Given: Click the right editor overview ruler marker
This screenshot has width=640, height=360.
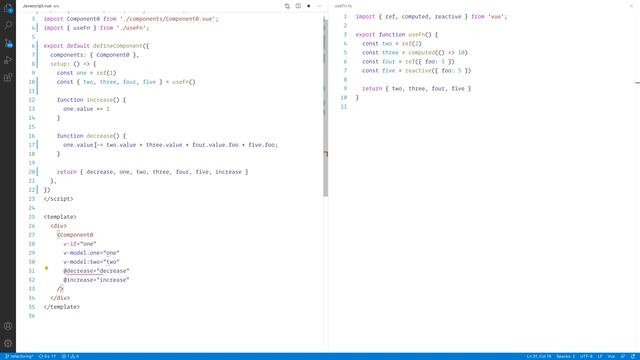Looking at the screenshot, I should click(x=638, y=83).
